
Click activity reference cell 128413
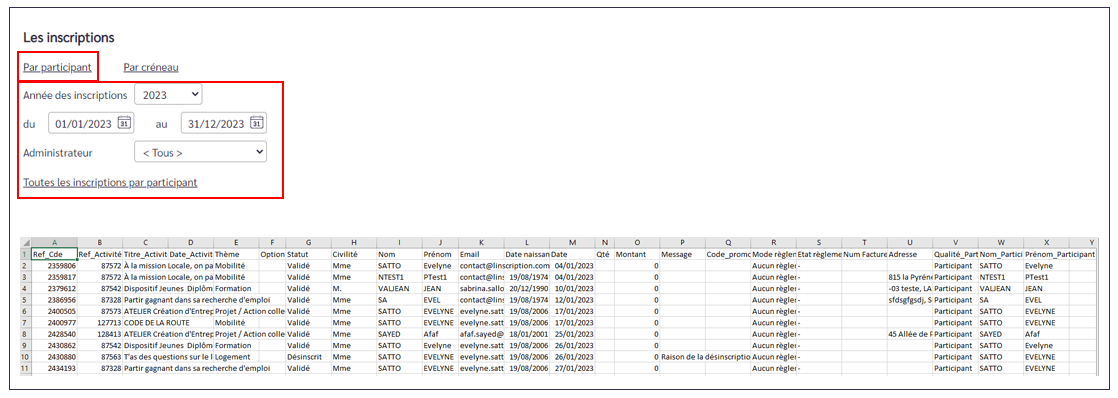100,333
